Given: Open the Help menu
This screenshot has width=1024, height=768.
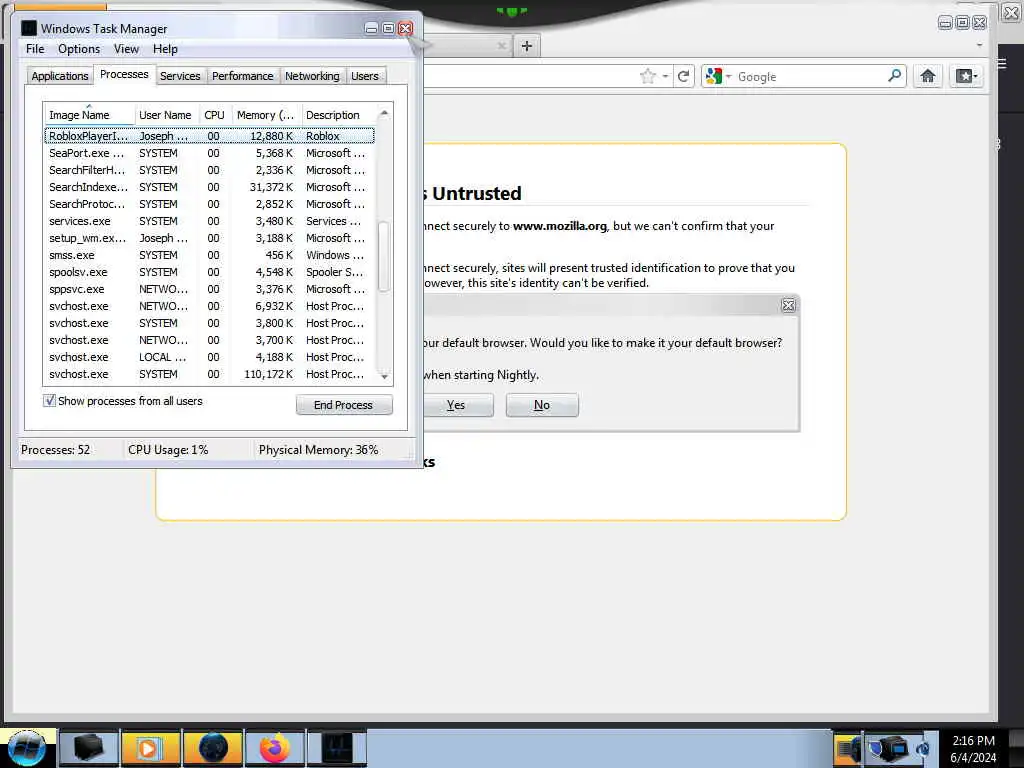Looking at the screenshot, I should (165, 49).
